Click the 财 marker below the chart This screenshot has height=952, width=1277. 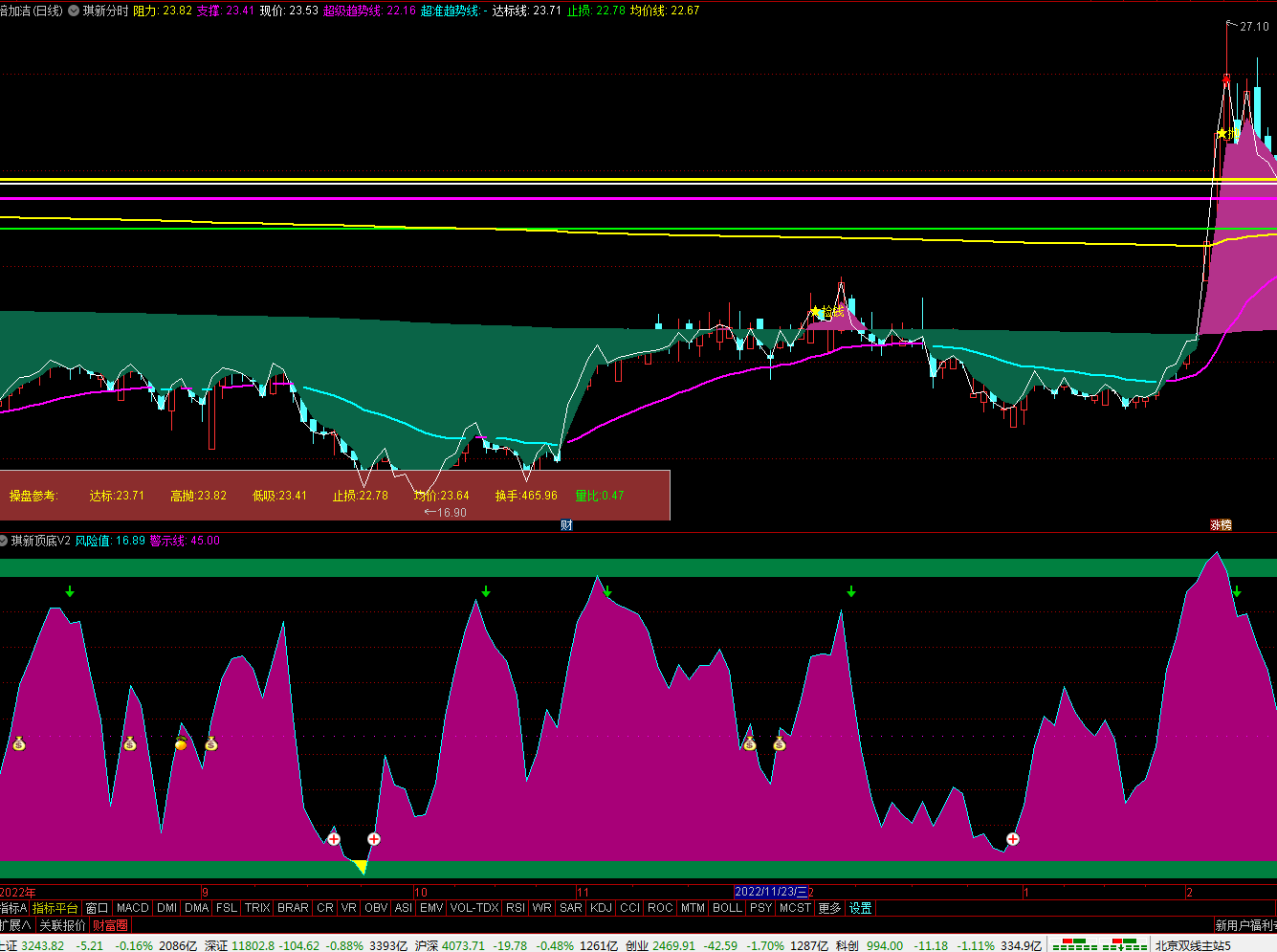(x=566, y=525)
